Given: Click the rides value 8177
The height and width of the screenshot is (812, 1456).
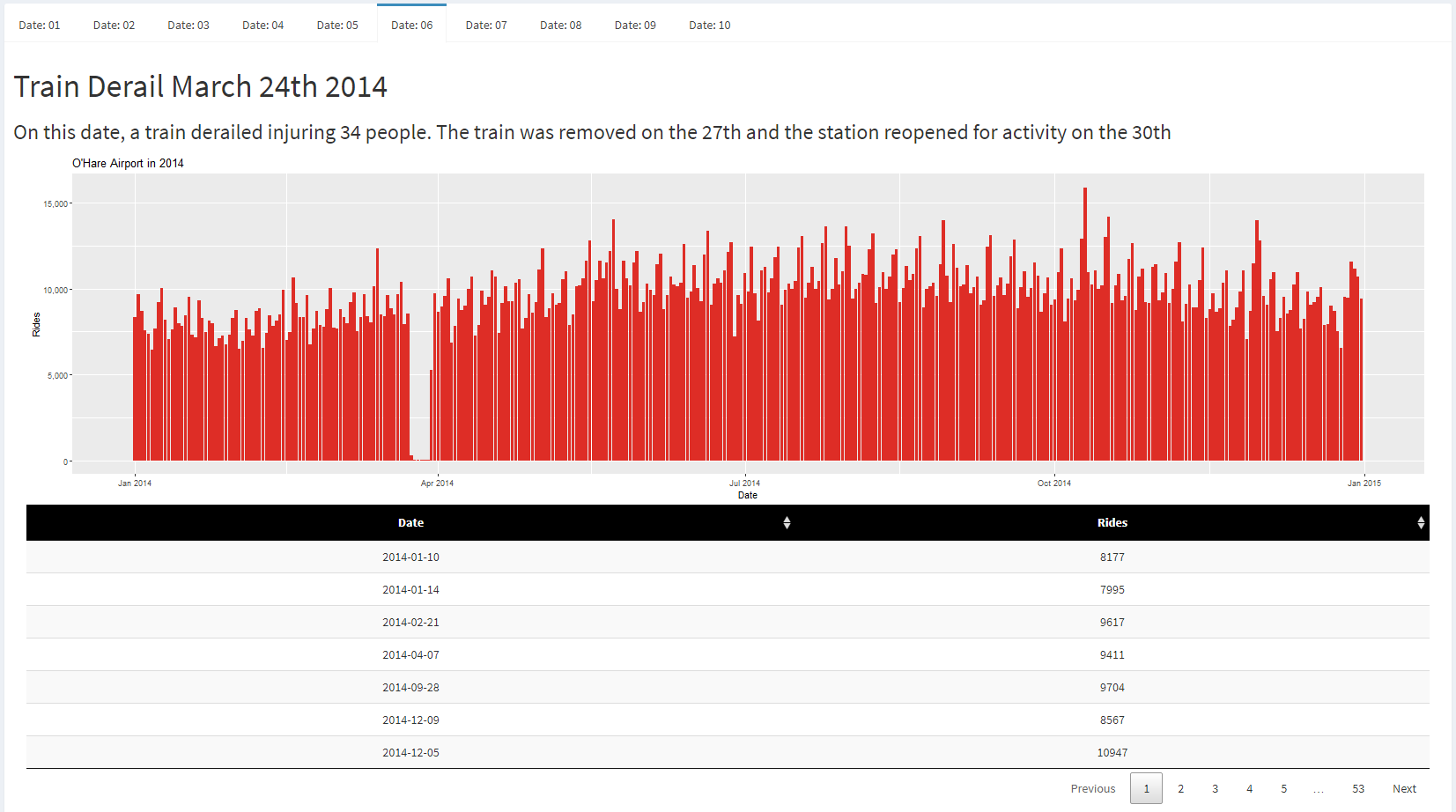Looking at the screenshot, I should 1112,557.
